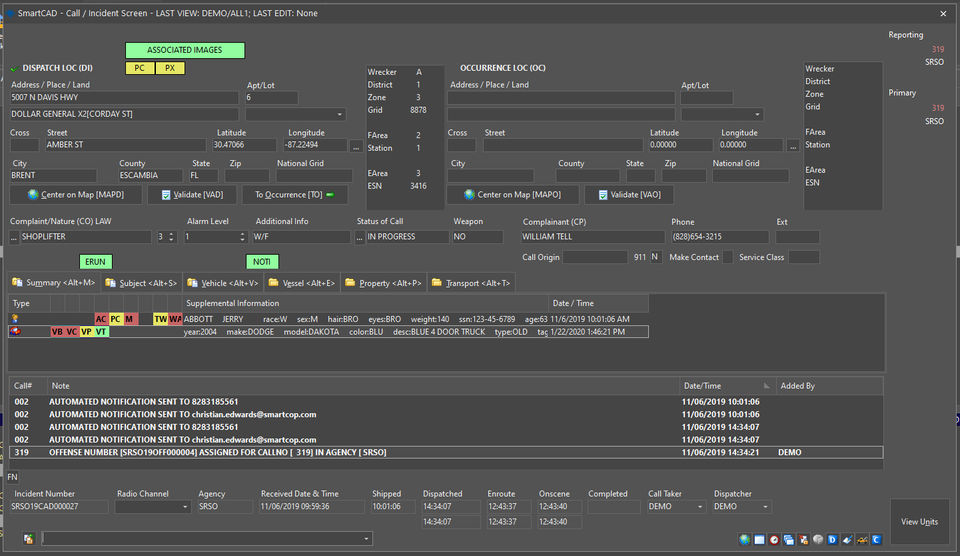Open dropdown under dispatch Apt/Lot field

(339, 115)
